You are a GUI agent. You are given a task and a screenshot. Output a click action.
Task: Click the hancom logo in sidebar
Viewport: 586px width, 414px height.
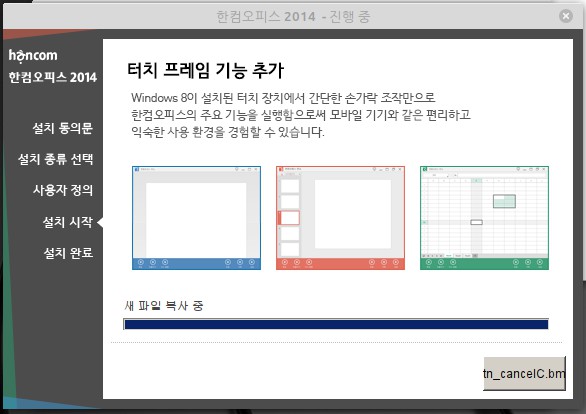[33, 56]
